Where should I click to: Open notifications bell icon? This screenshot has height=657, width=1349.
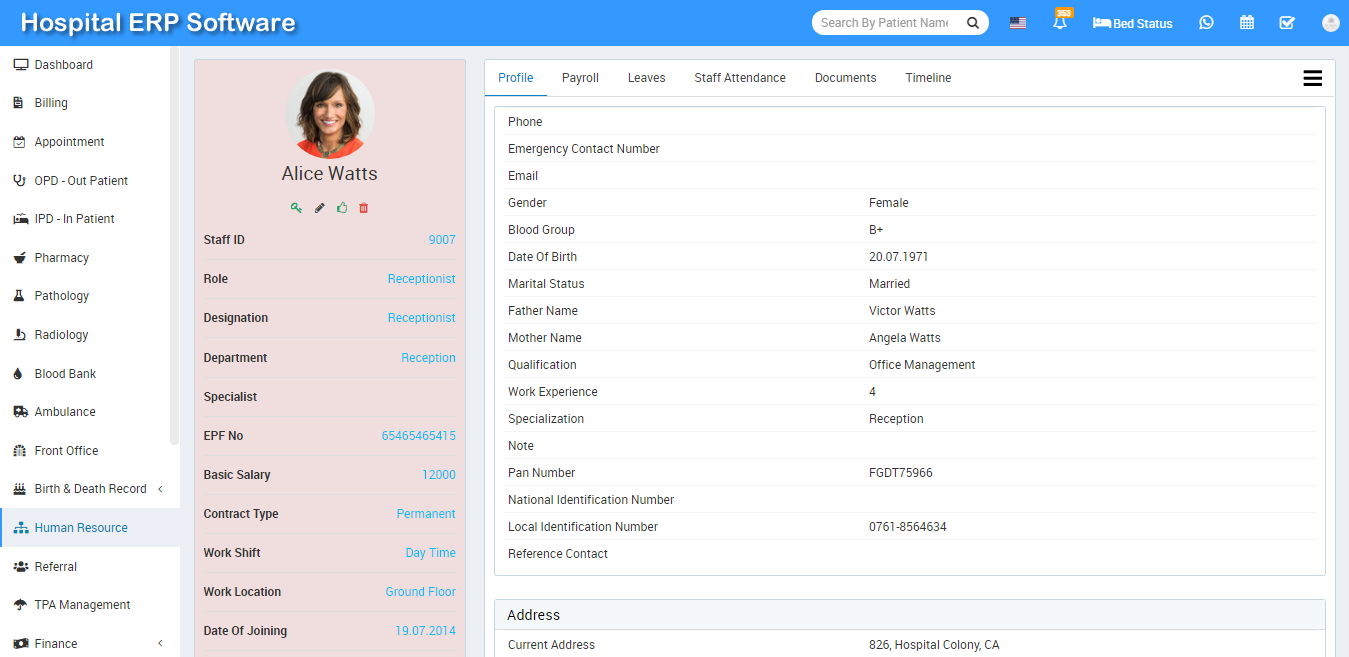(x=1060, y=23)
